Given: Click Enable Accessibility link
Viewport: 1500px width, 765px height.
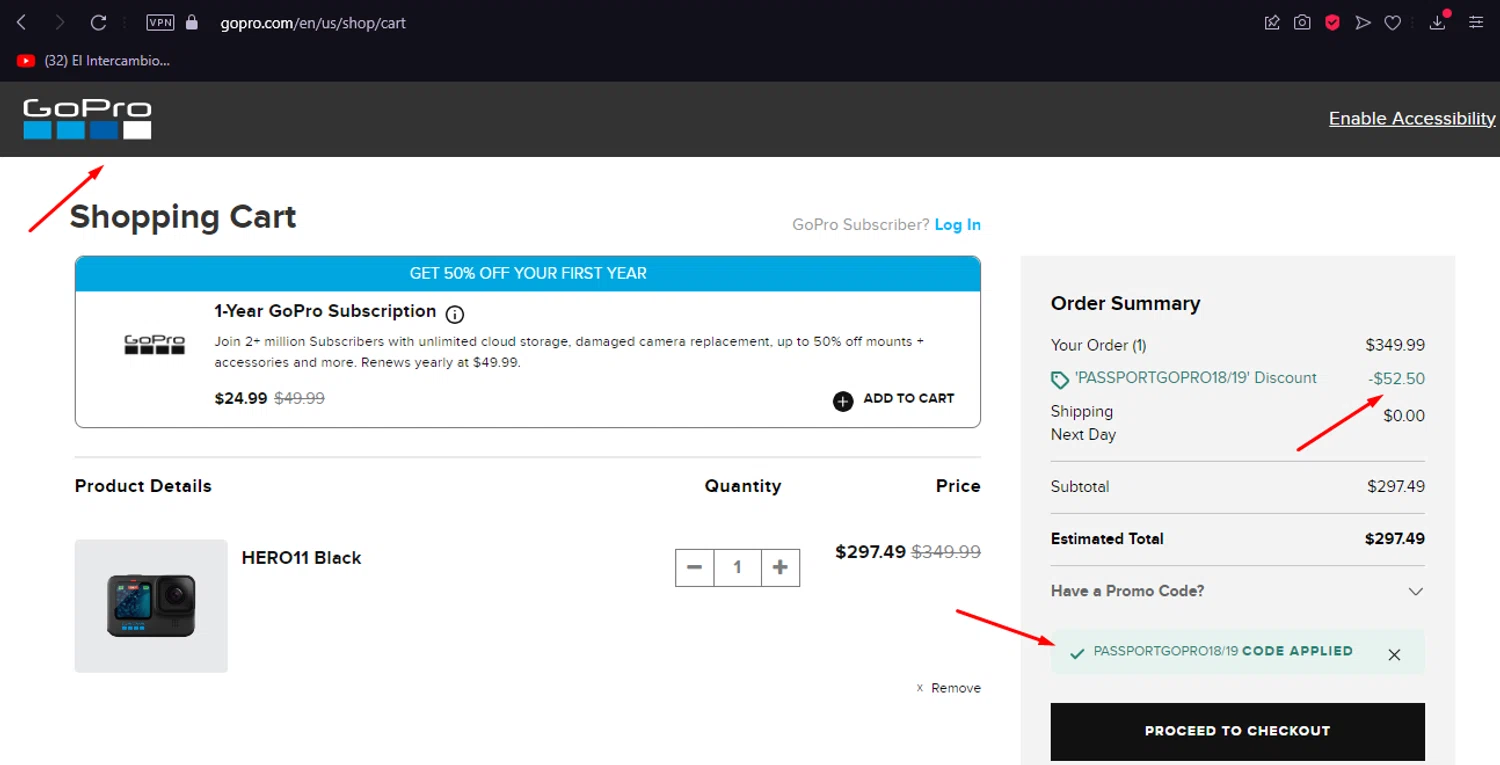Looking at the screenshot, I should point(1411,119).
